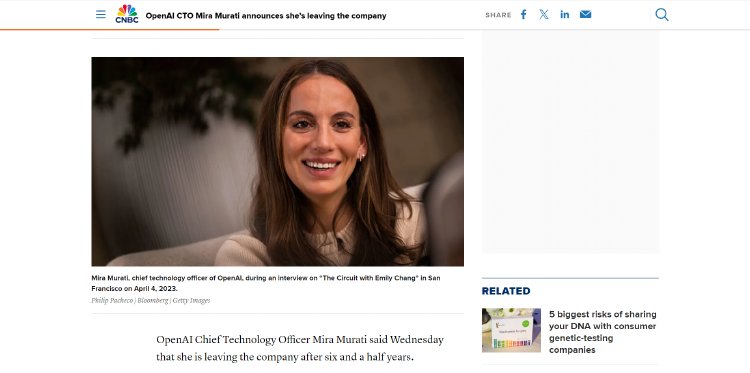750x373 pixels.
Task: Click the orange reading progress bar
Action: pyautogui.click(x=110, y=30)
